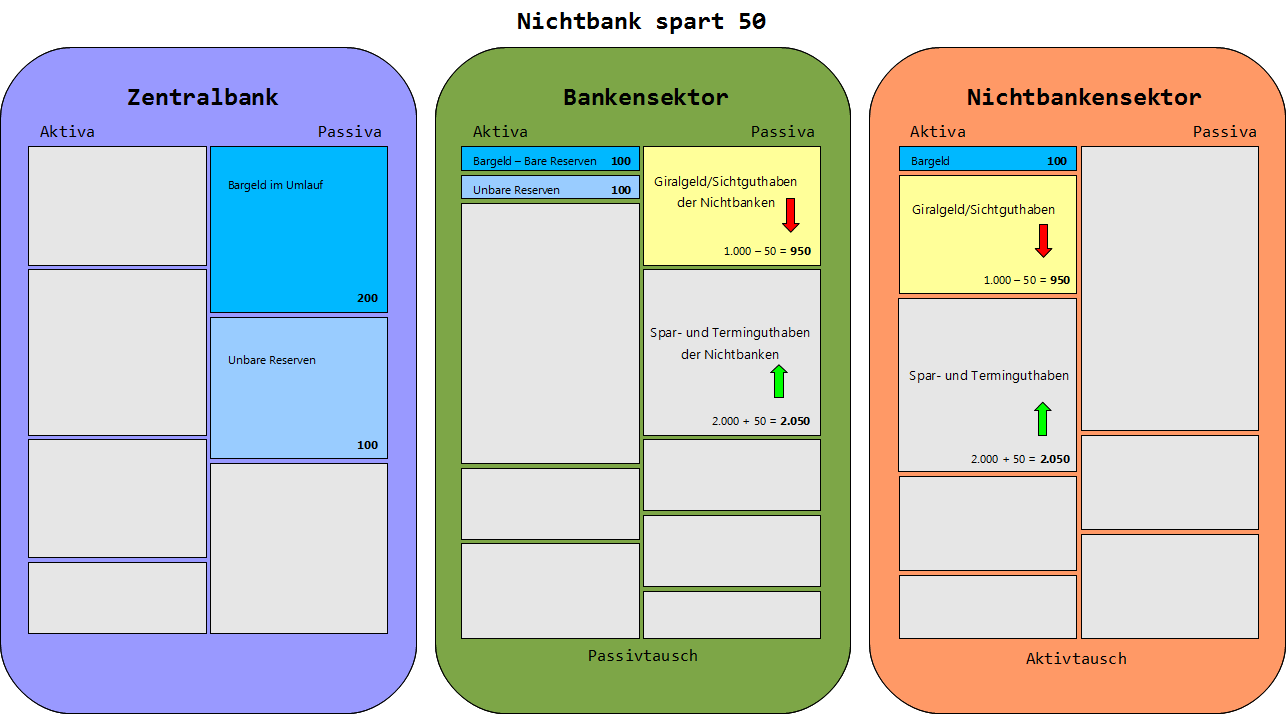Viewport: 1286px width, 715px height.
Task: Switch to the Nichtbankensektor section
Action: [x=1083, y=97]
